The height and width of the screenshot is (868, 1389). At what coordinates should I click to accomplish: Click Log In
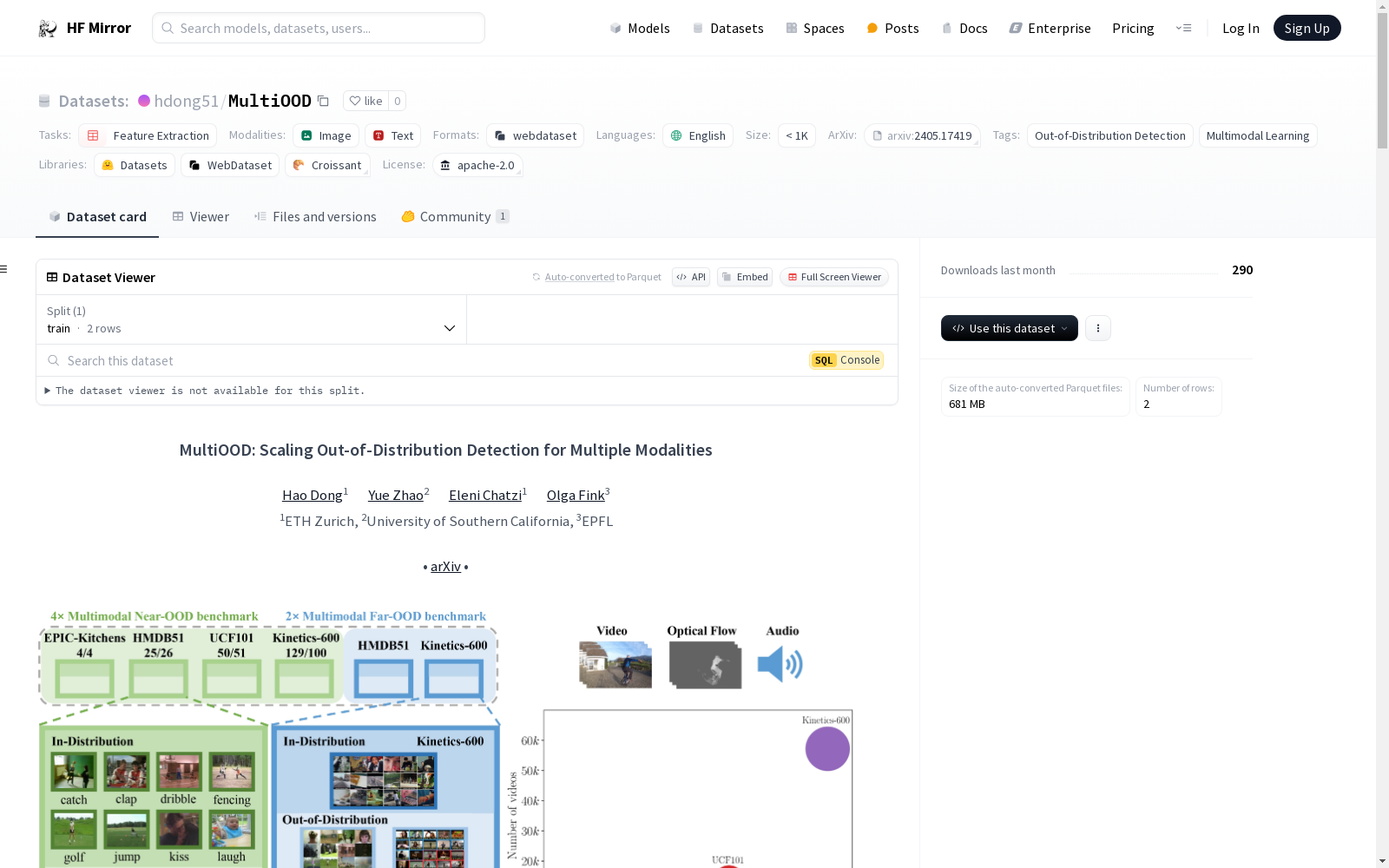point(1241,29)
